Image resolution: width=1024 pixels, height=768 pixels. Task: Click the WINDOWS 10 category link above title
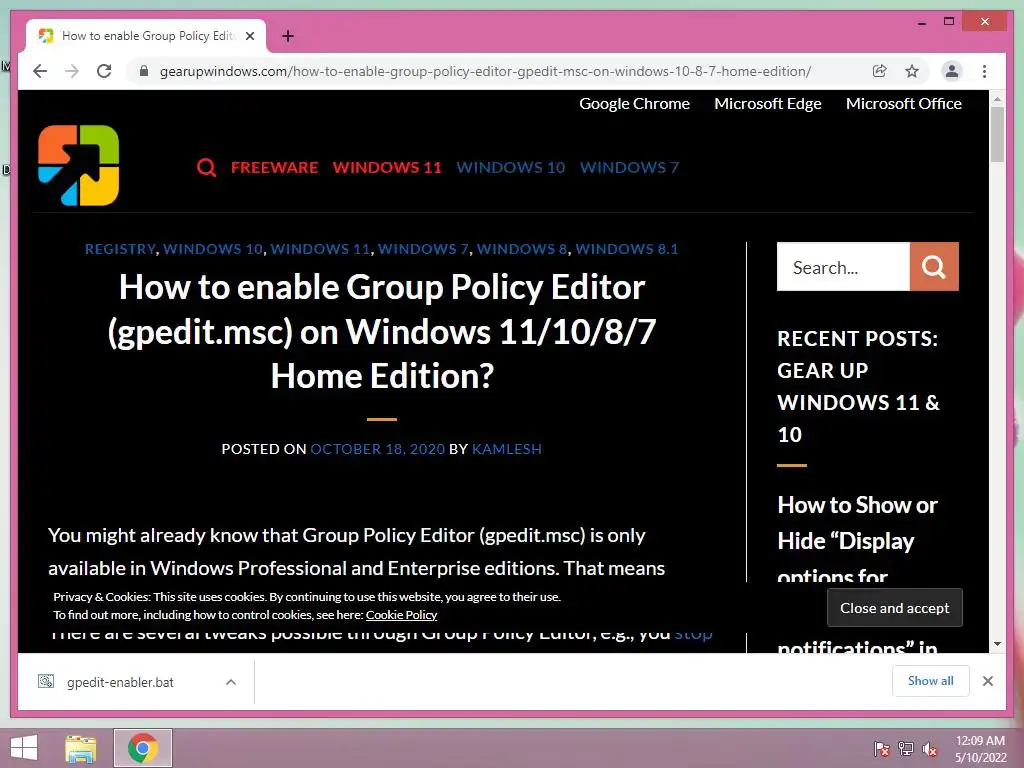click(213, 249)
